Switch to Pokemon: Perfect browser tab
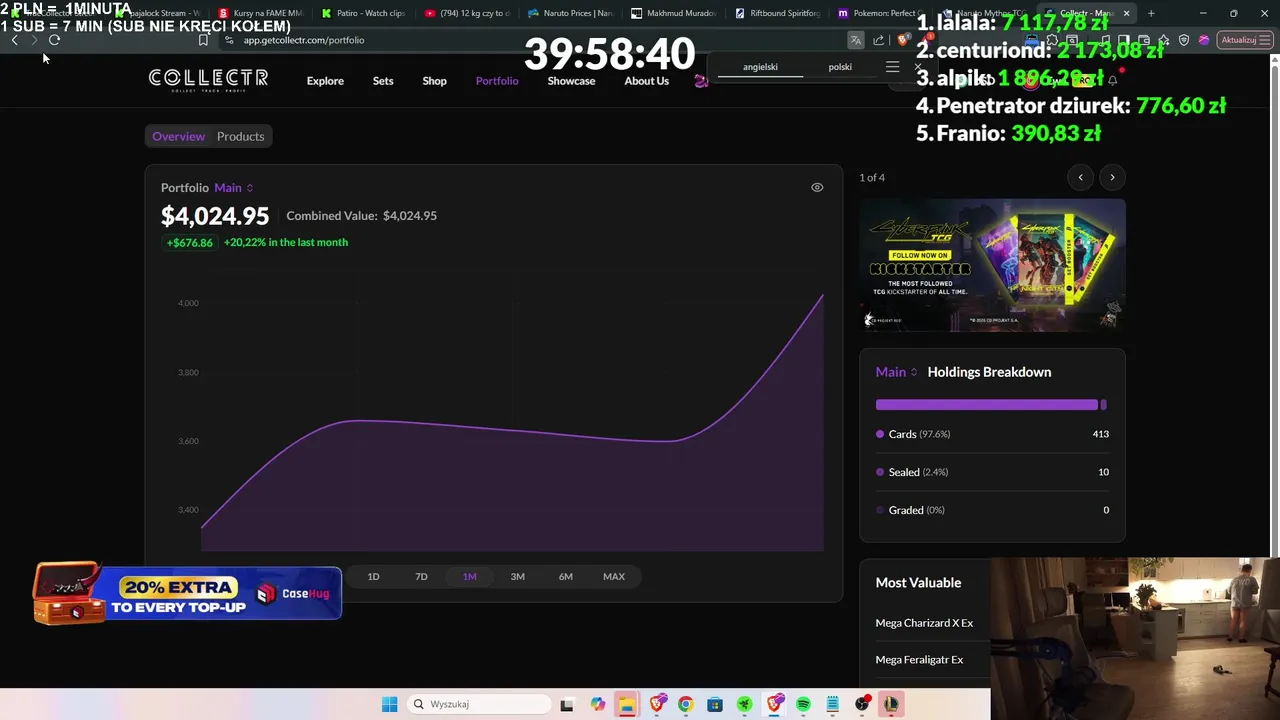1280x720 pixels. tap(881, 13)
